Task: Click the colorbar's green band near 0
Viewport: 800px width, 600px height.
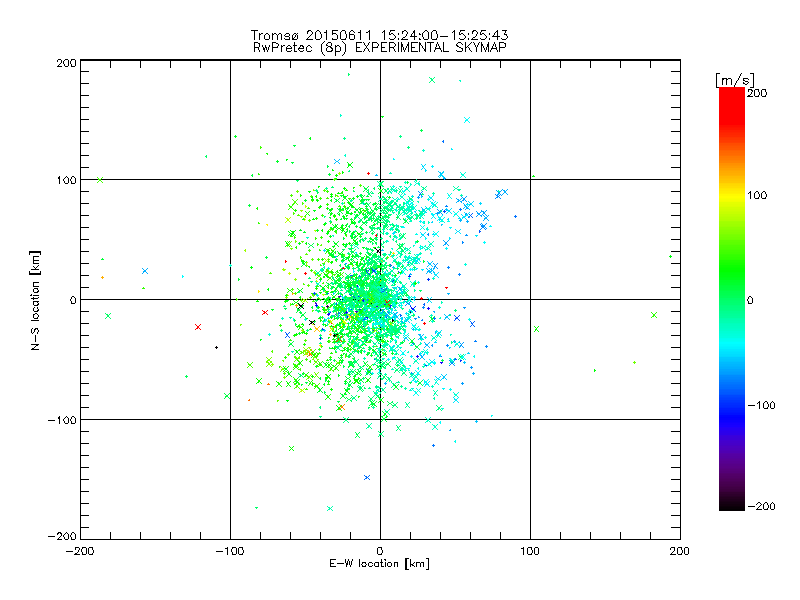Action: 732,299
